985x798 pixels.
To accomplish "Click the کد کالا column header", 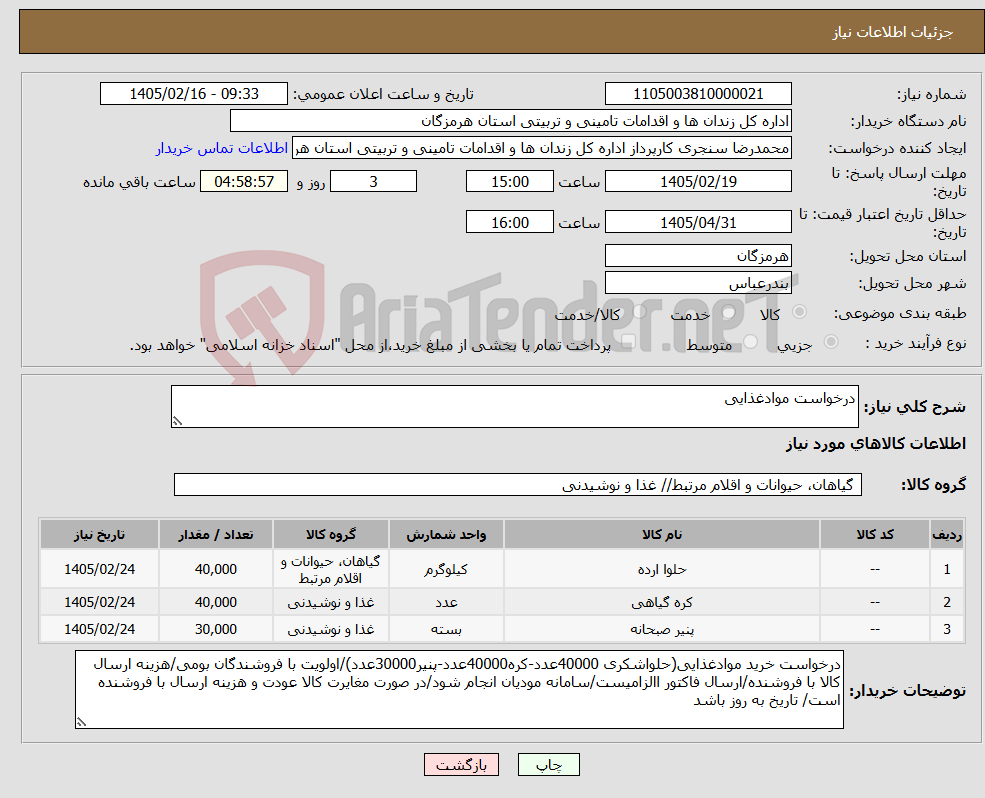I will click(x=875, y=534).
